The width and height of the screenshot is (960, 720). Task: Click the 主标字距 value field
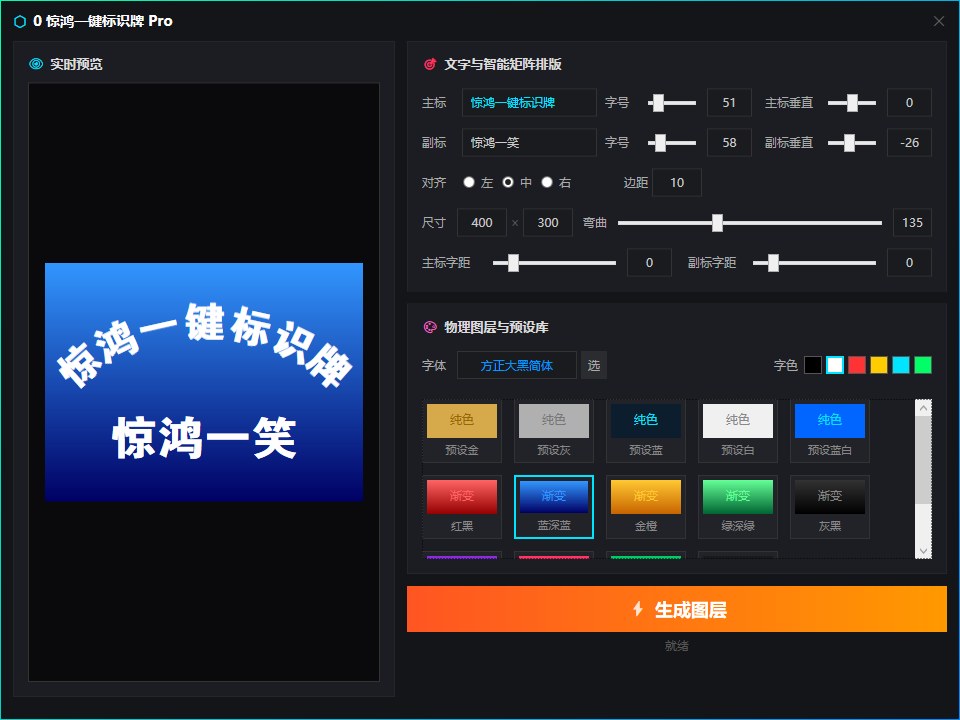[649, 262]
